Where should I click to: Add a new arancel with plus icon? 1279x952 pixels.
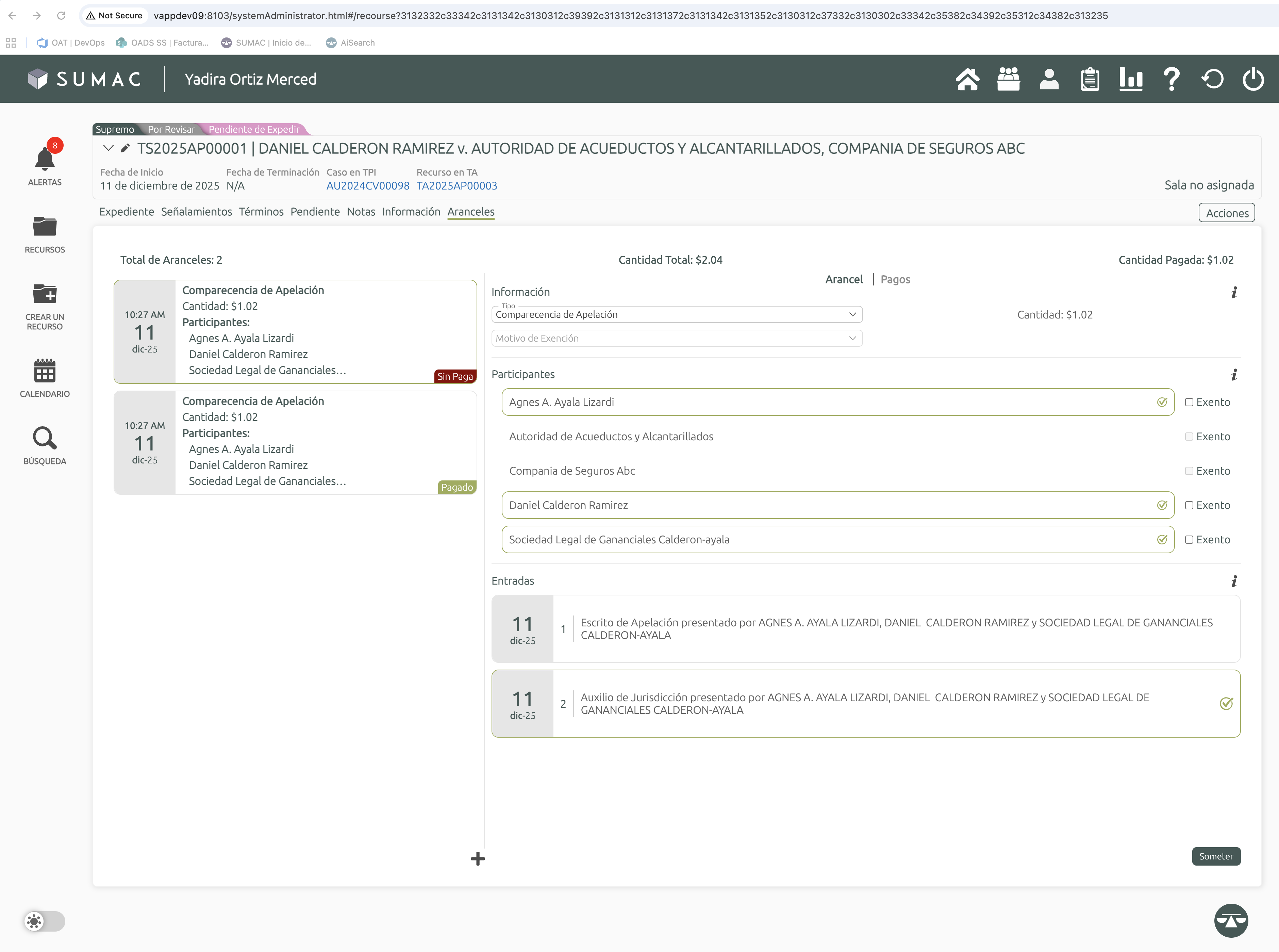(478, 859)
